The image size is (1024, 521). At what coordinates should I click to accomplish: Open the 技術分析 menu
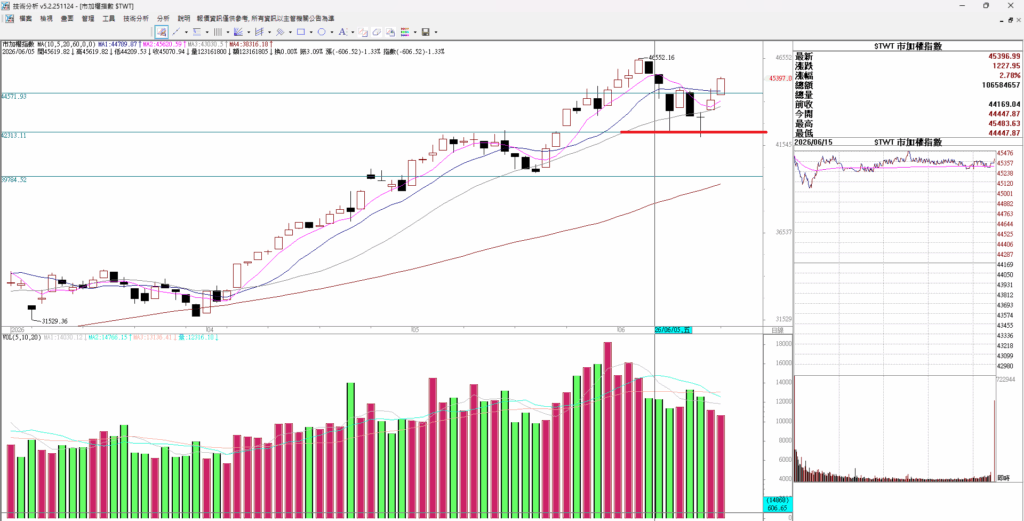tap(136, 18)
